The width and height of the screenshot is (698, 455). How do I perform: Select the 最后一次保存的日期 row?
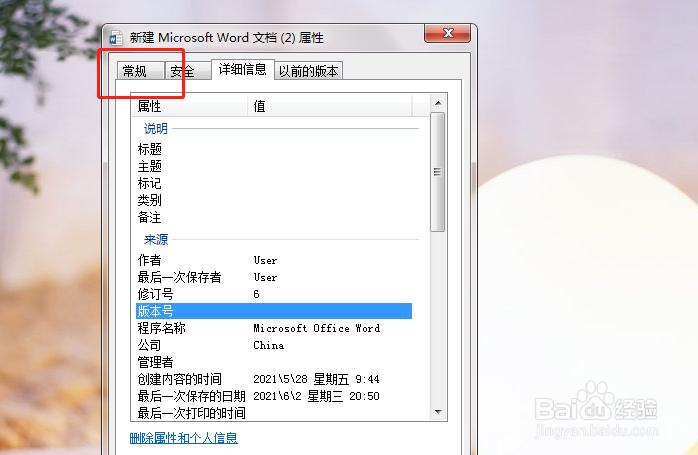274,396
